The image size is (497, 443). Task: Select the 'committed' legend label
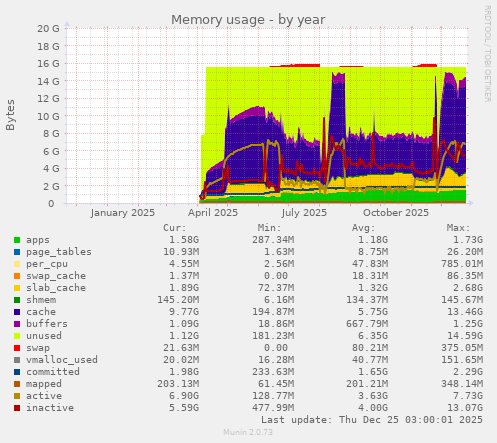coord(53,372)
